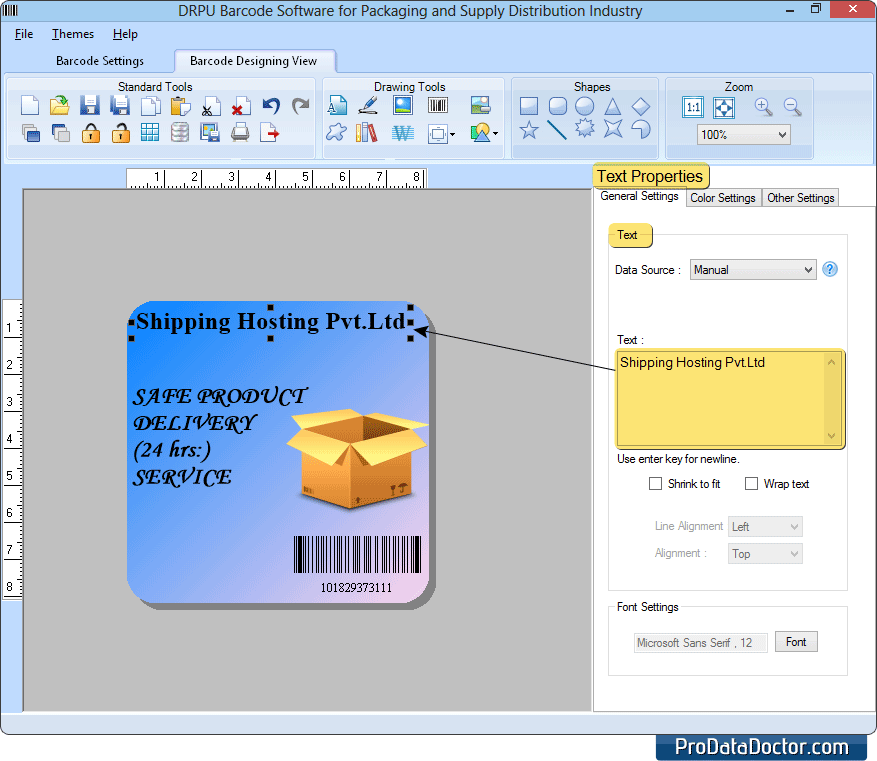The width and height of the screenshot is (877, 761).
Task: Click the Print icon
Action: coord(239,133)
